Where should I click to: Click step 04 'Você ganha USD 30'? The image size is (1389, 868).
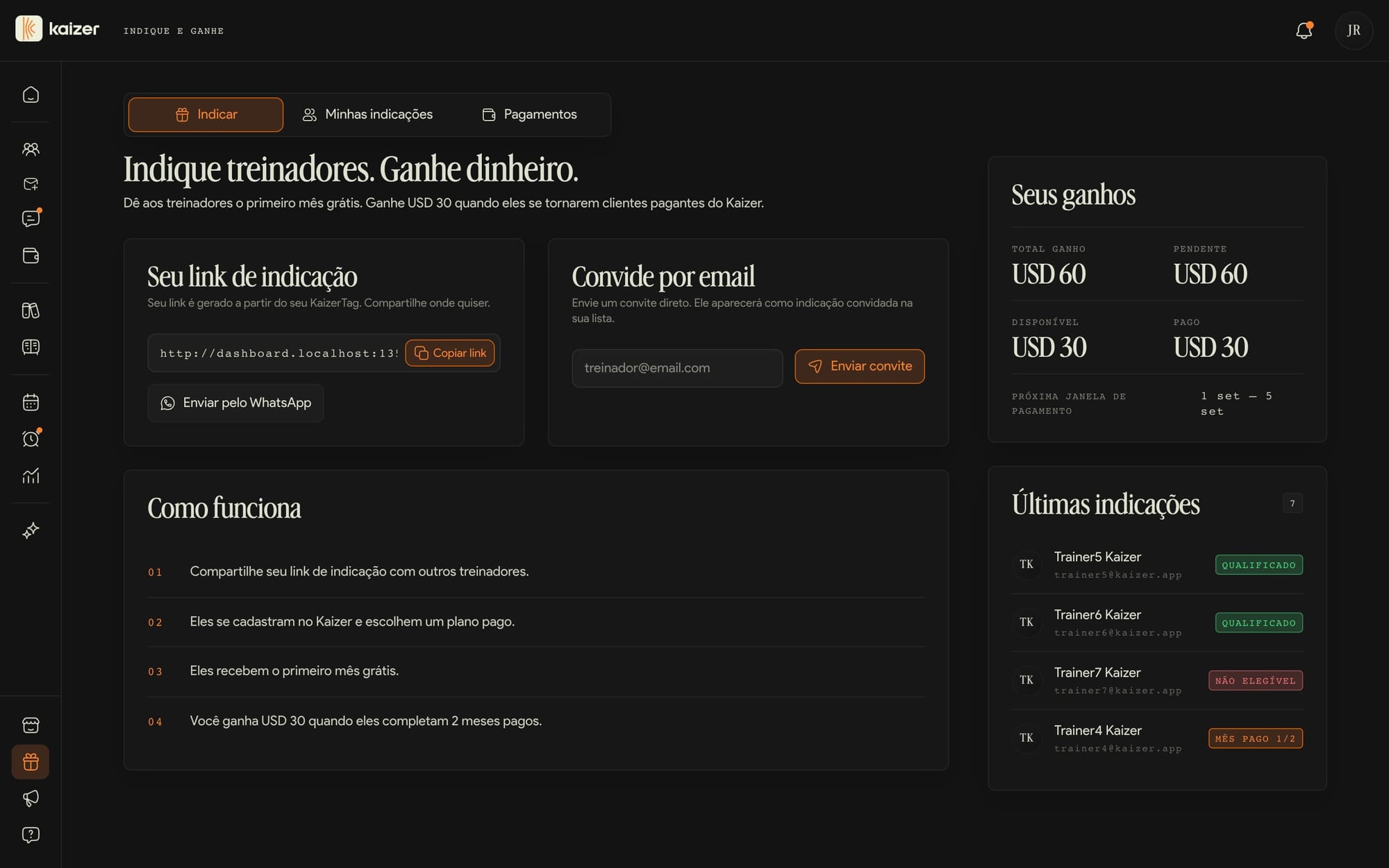click(x=536, y=721)
